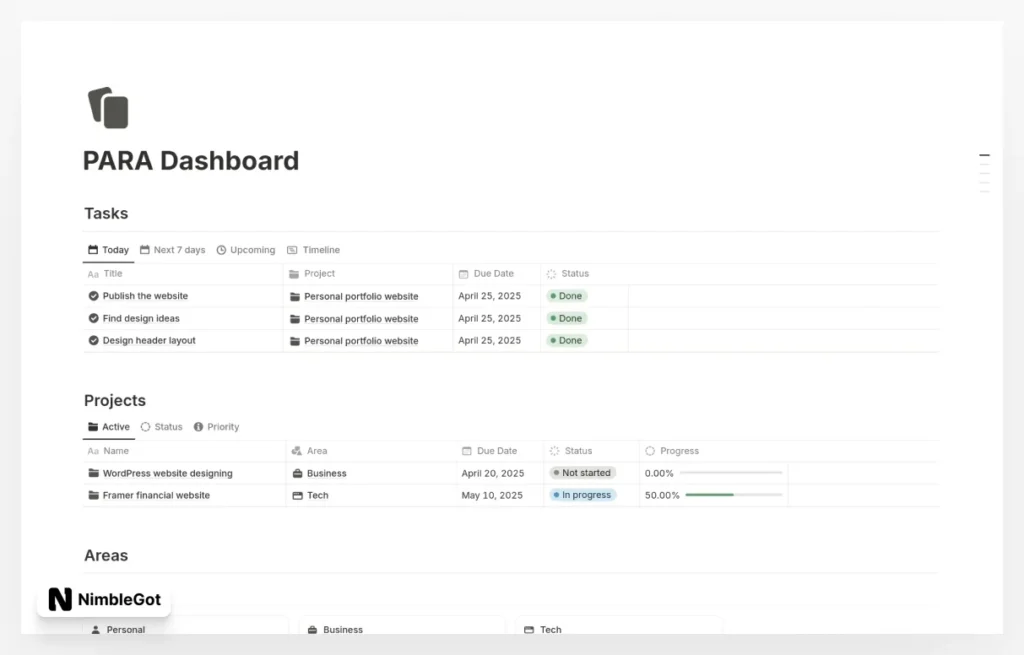Click the folder icon beside Personal portfolio website
The height and width of the screenshot is (655, 1024).
(x=293, y=296)
